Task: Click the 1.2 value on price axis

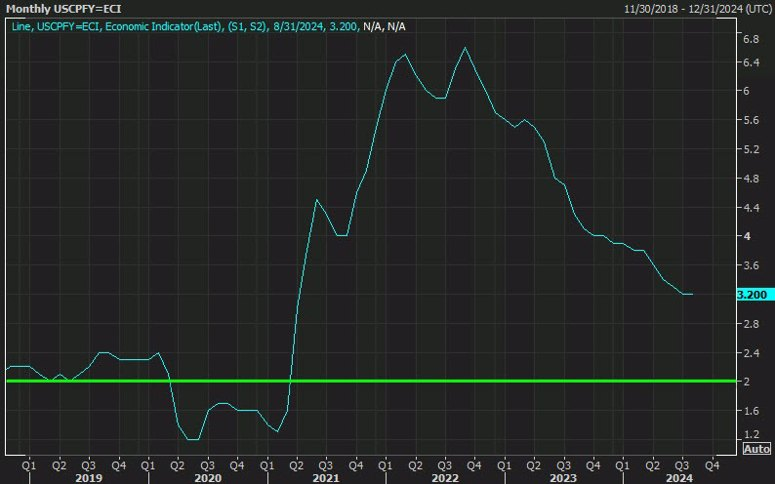Action: pyautogui.click(x=751, y=435)
